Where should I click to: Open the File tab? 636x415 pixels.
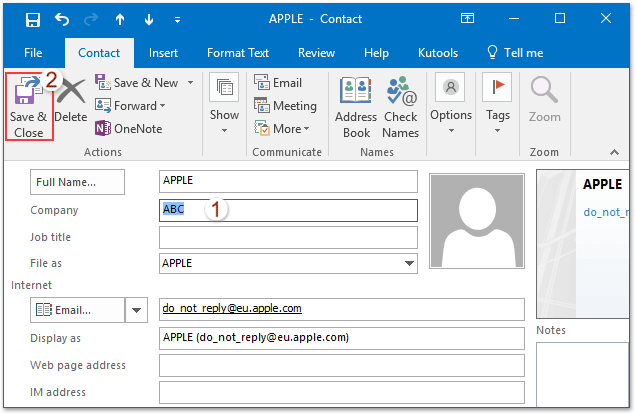33,53
